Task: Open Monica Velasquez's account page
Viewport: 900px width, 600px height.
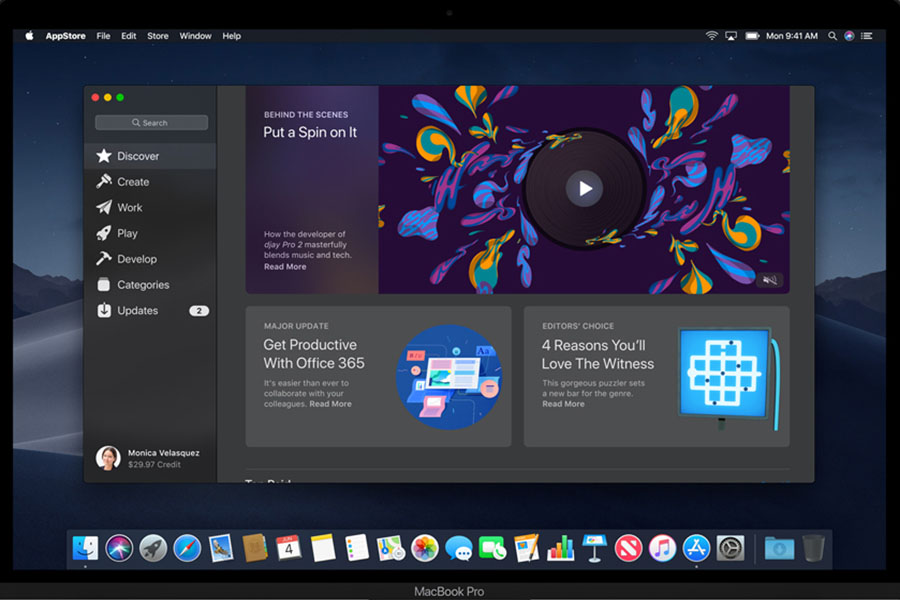Action: click(148, 458)
